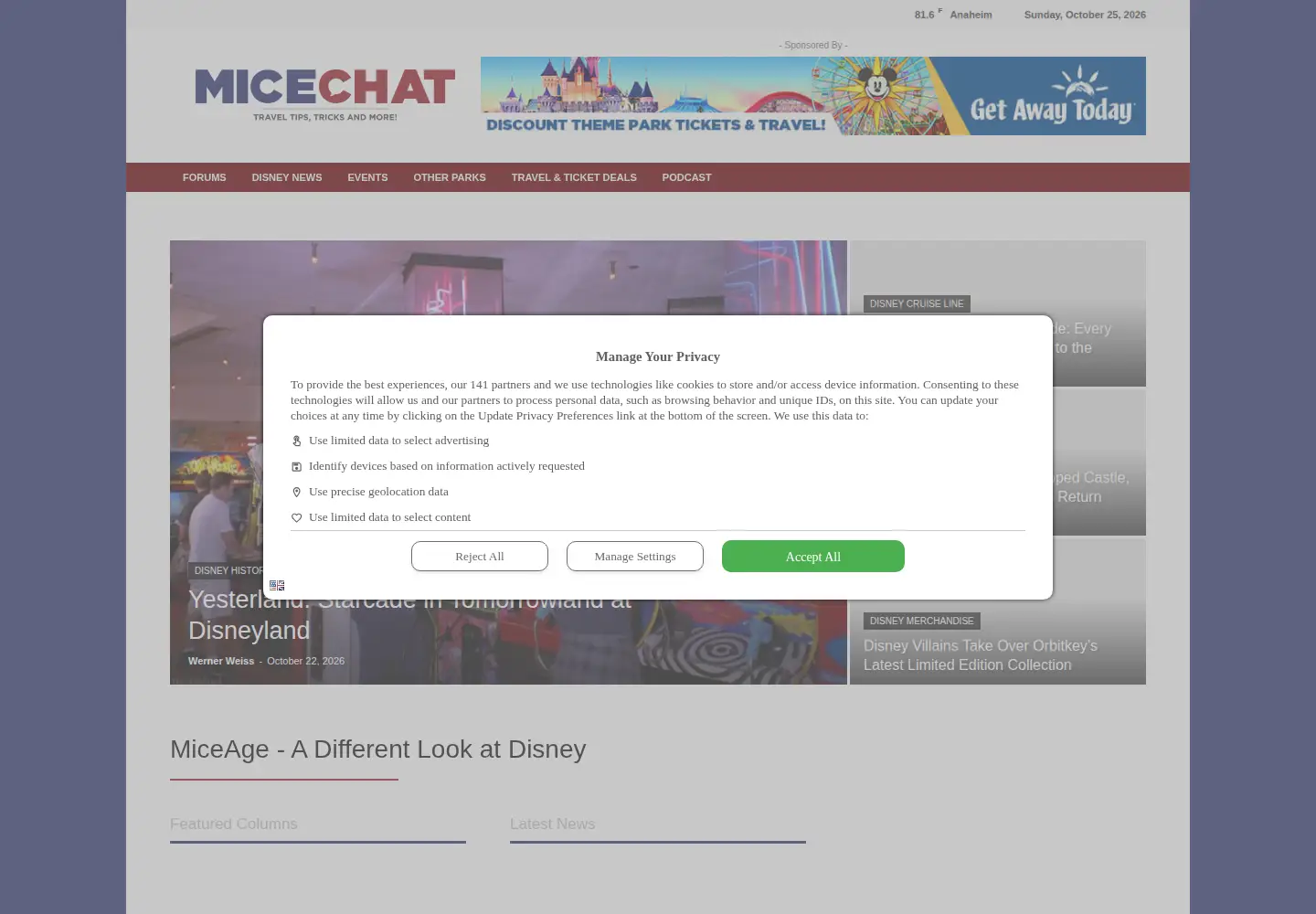Image resolution: width=1316 pixels, height=914 pixels.
Task: Click the location pin icon for geolocation
Action: click(296, 492)
